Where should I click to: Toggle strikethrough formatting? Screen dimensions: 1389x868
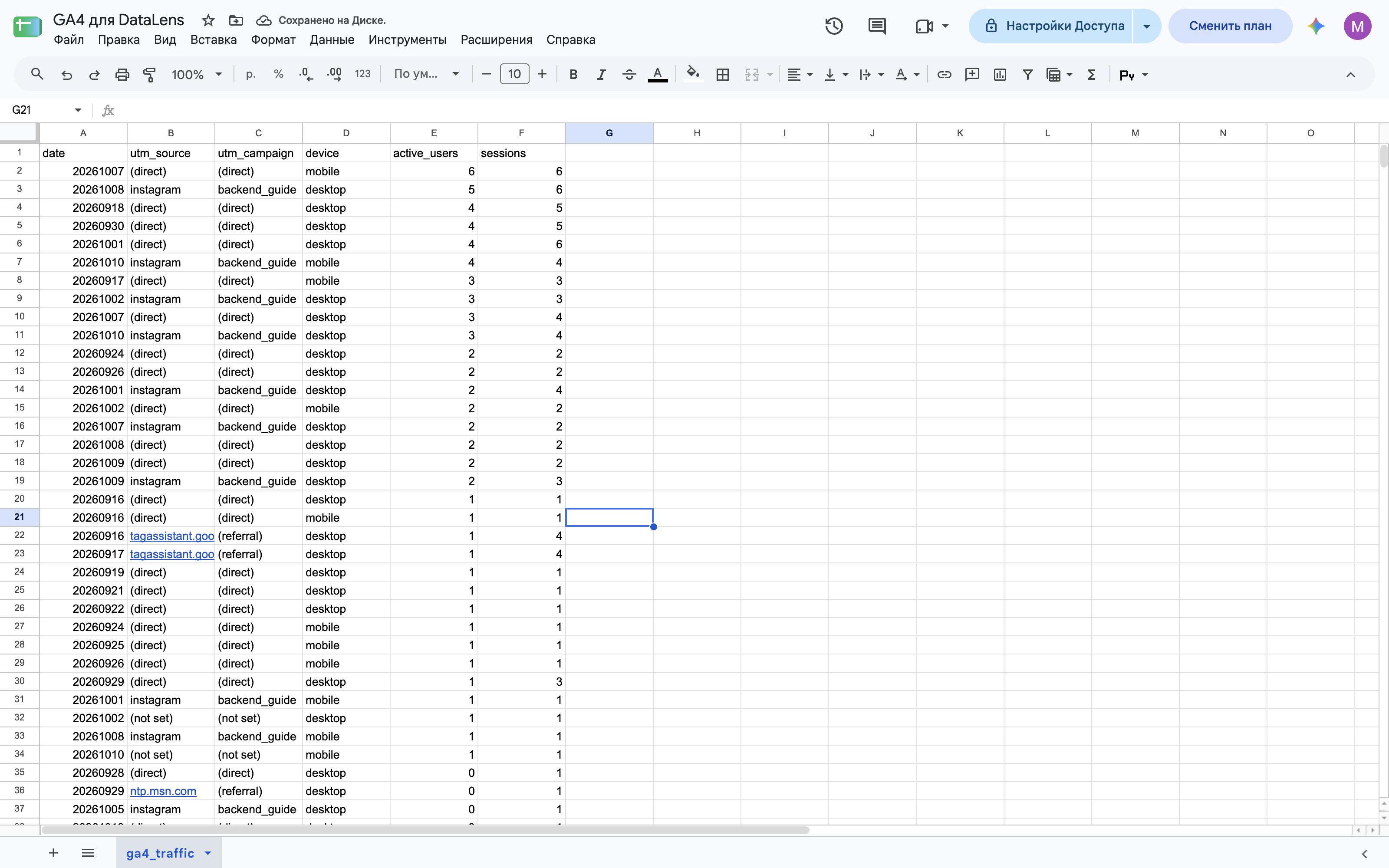pos(629,75)
